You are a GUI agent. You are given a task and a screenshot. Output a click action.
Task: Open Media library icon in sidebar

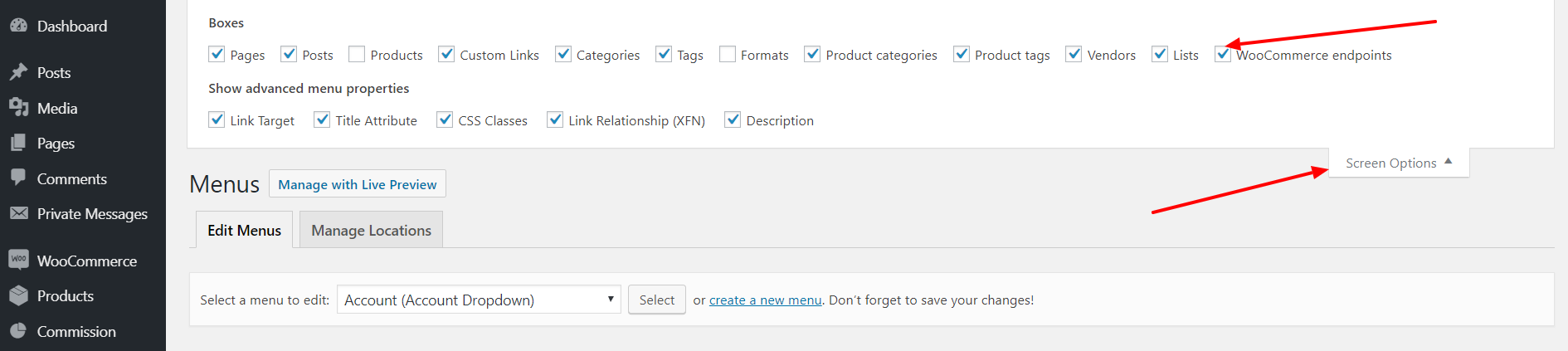18,108
